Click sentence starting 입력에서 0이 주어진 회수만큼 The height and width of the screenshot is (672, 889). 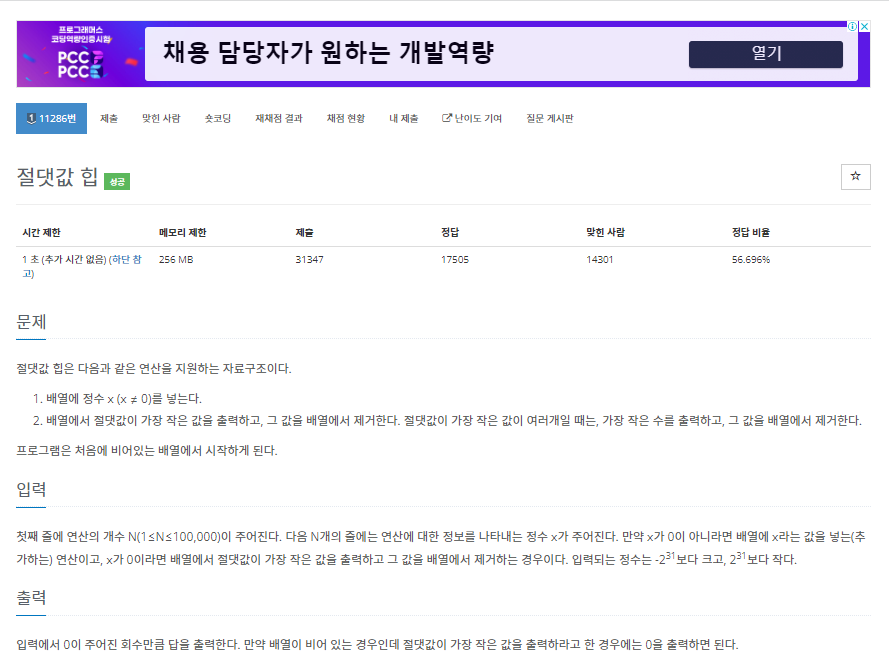click(377, 645)
